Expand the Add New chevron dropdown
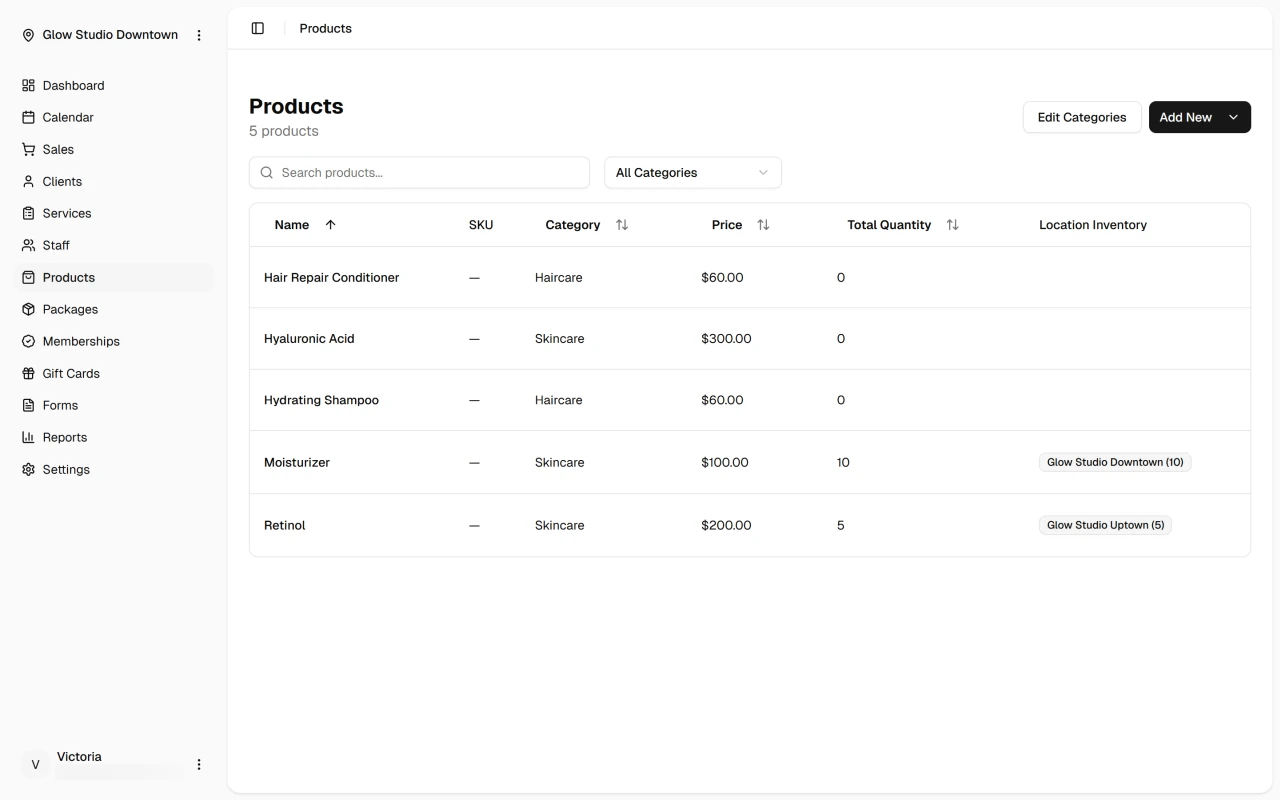Screen dimensions: 1280x800 click(x=1233, y=117)
